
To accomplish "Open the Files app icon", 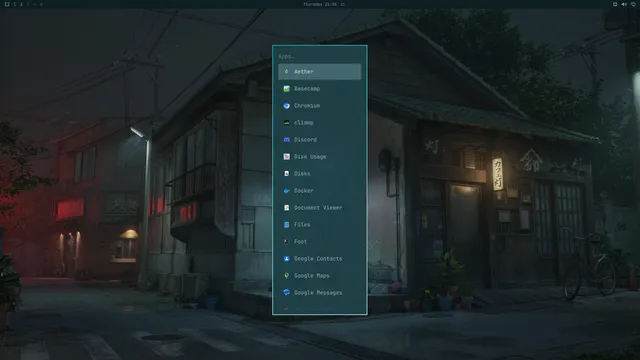I will click(287, 224).
